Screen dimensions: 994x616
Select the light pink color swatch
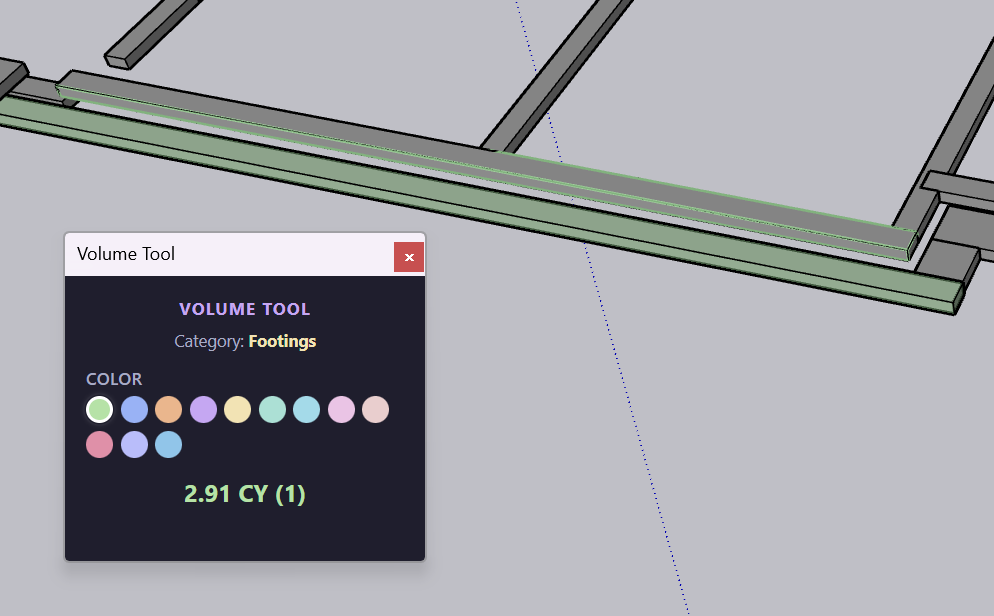[x=341, y=409]
